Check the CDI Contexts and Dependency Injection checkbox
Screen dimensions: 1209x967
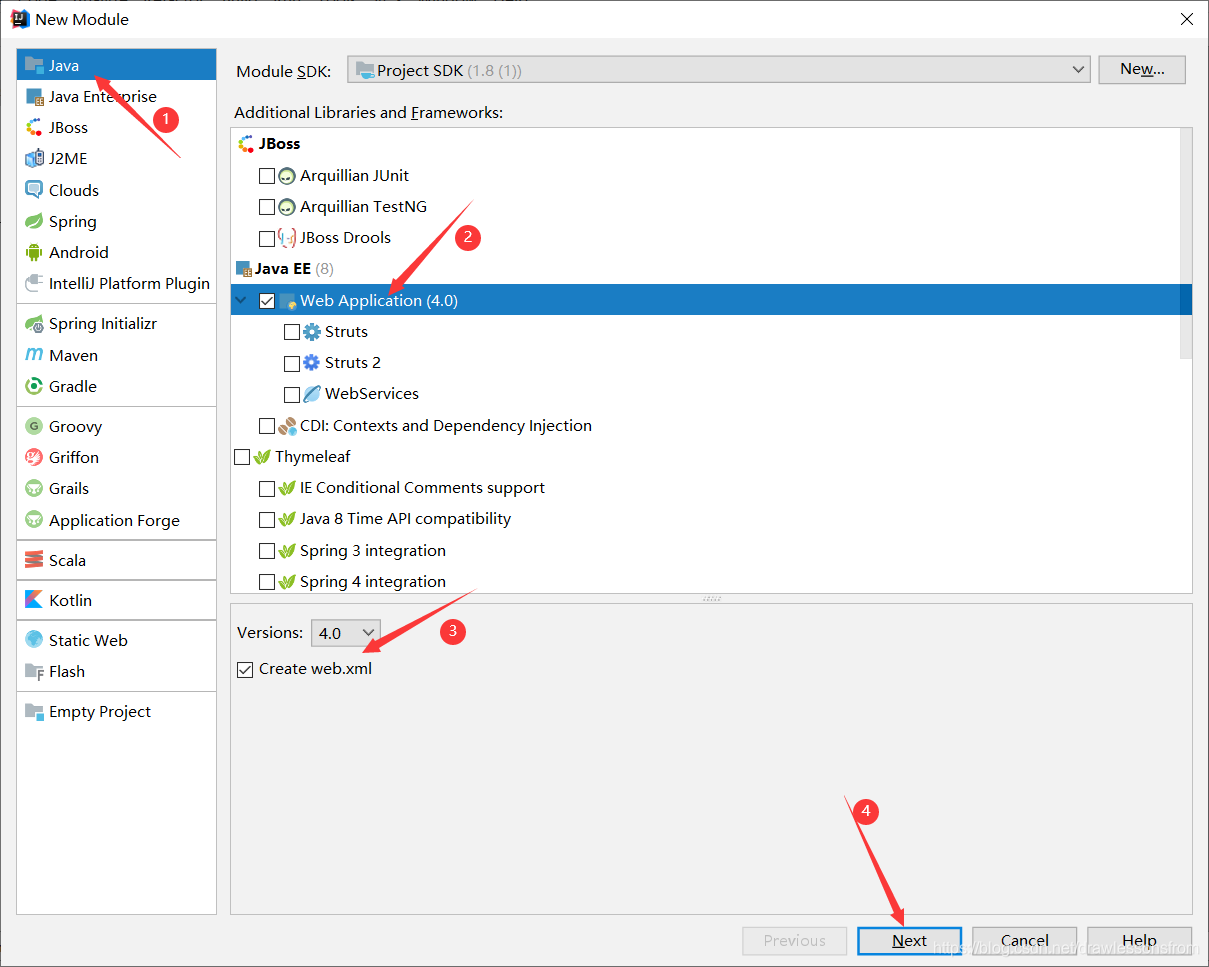tap(267, 425)
